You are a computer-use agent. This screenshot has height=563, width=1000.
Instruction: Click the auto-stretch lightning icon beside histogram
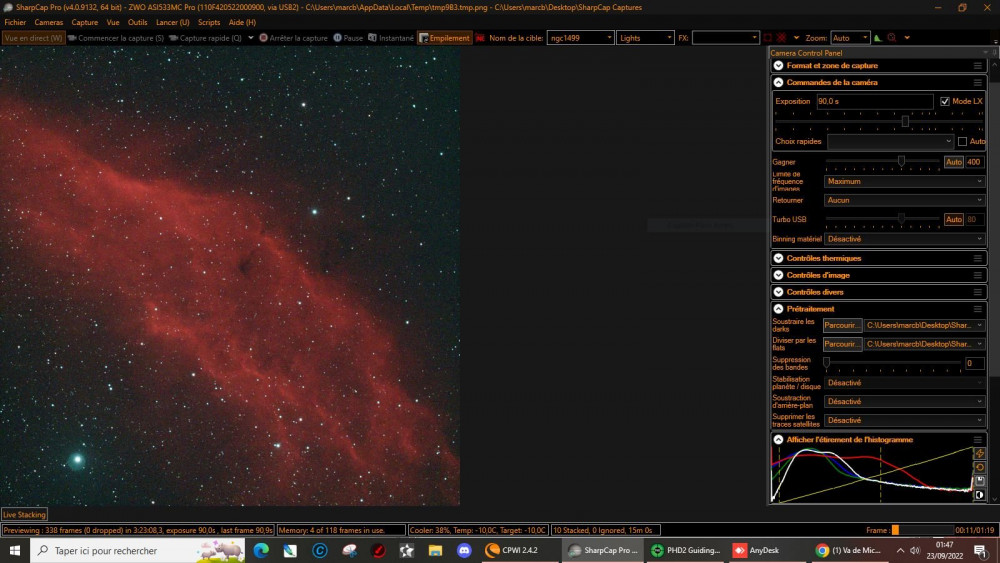980,453
